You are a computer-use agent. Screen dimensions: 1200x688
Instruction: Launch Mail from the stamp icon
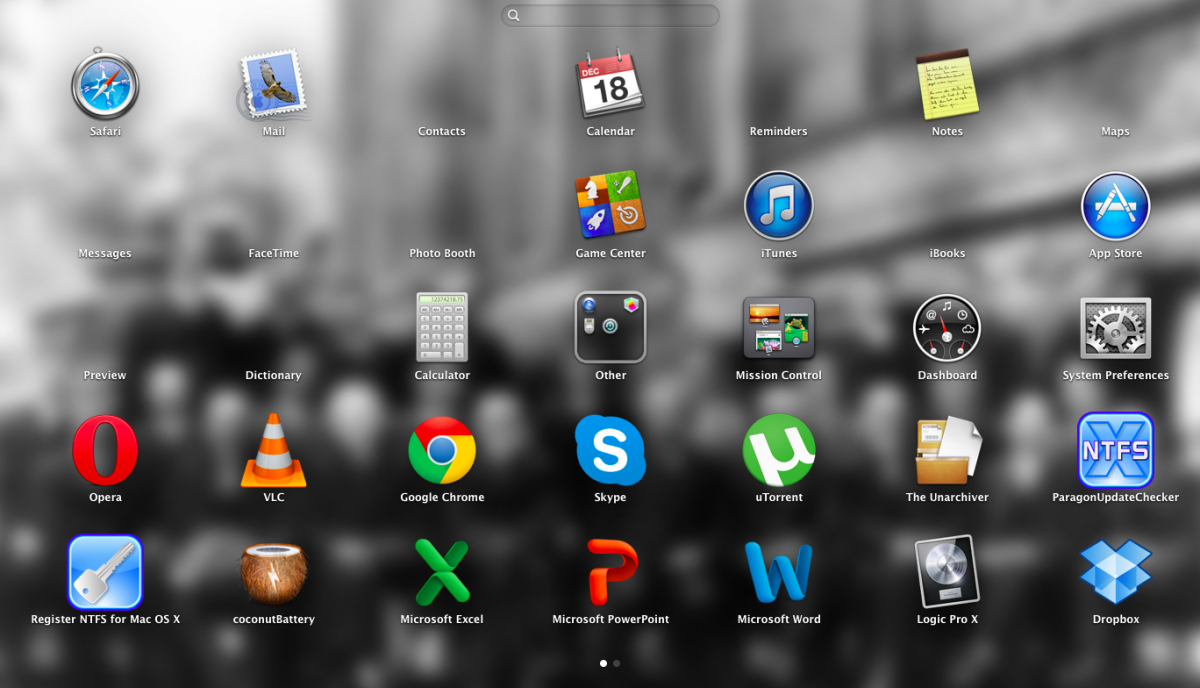click(x=272, y=83)
